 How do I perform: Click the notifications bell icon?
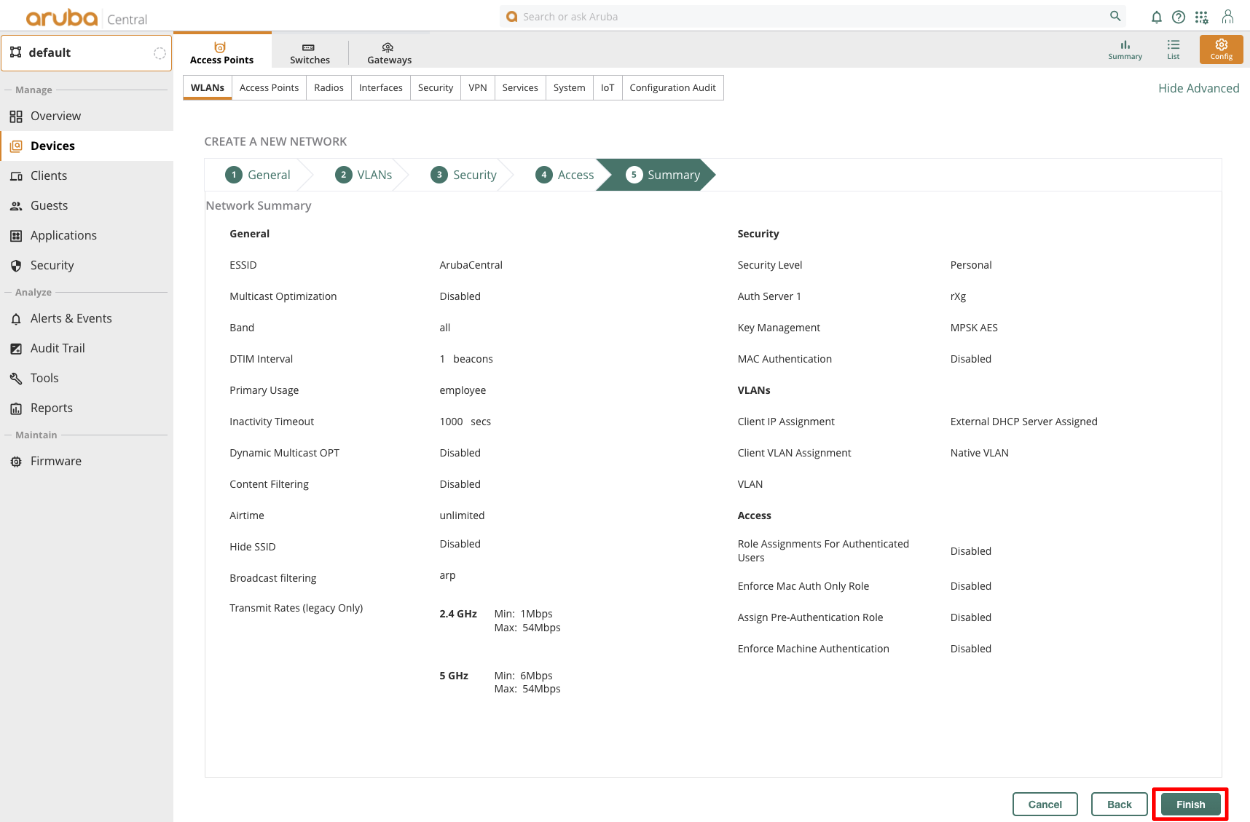(1157, 17)
